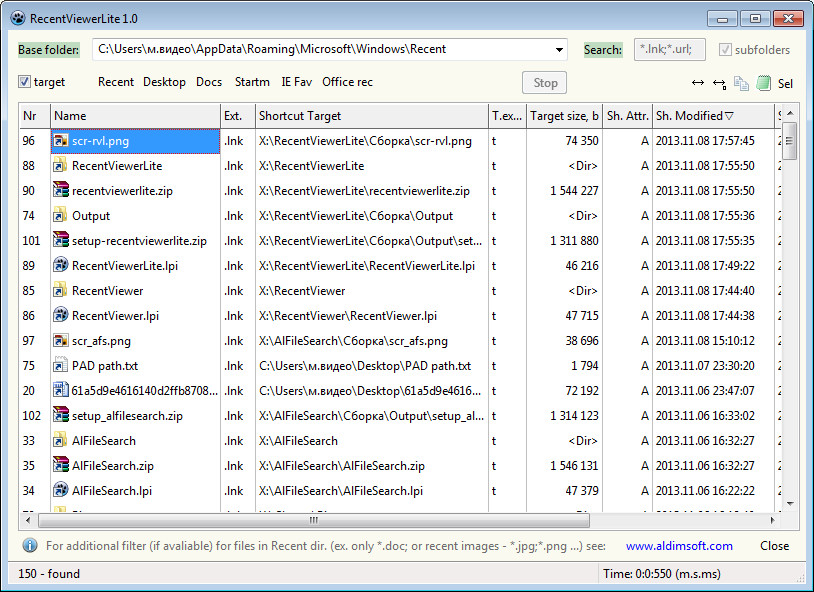Click the app paw icon in title bar

point(18,19)
